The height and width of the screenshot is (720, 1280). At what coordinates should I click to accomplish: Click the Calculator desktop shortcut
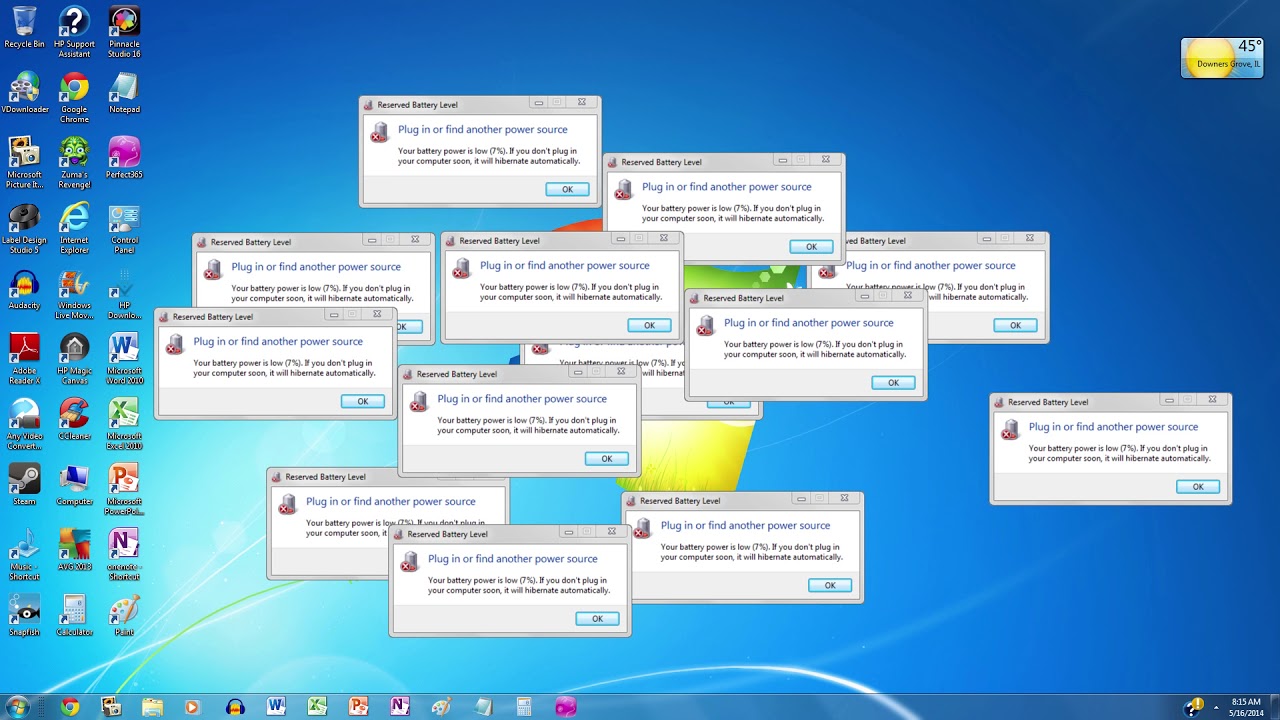74,615
